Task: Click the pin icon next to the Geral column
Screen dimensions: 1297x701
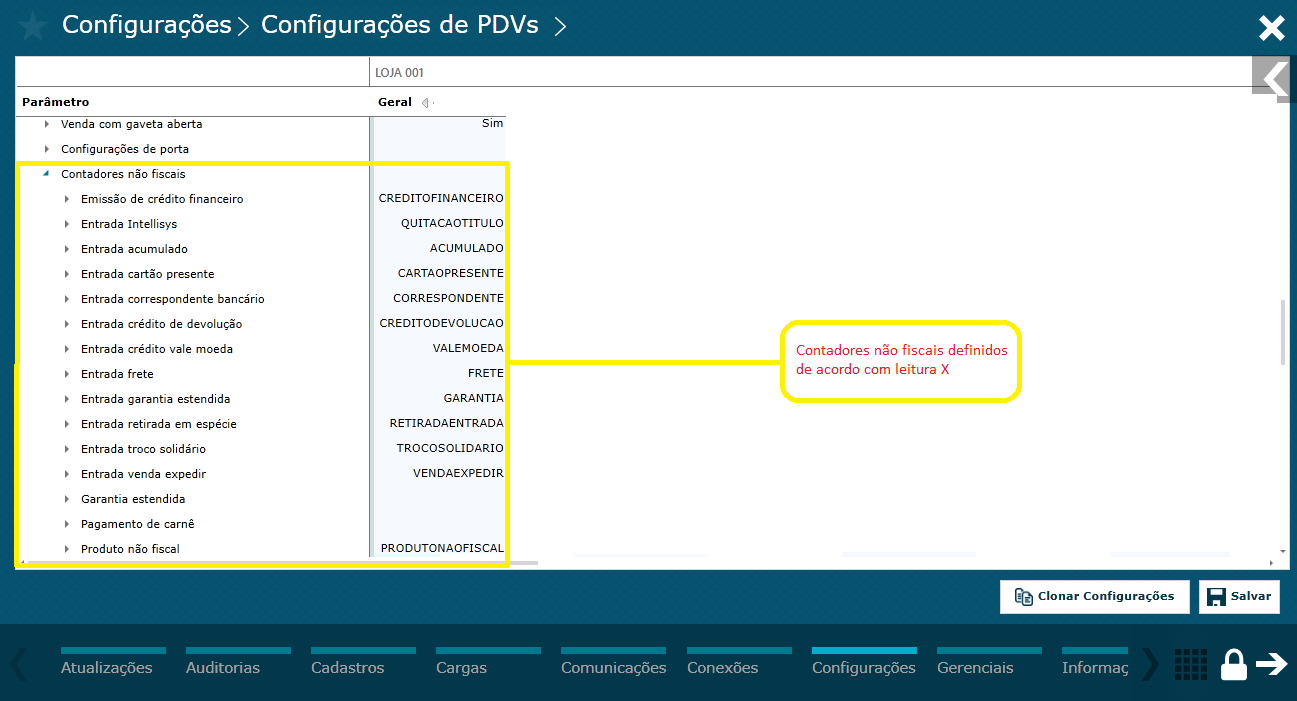Action: tap(426, 101)
